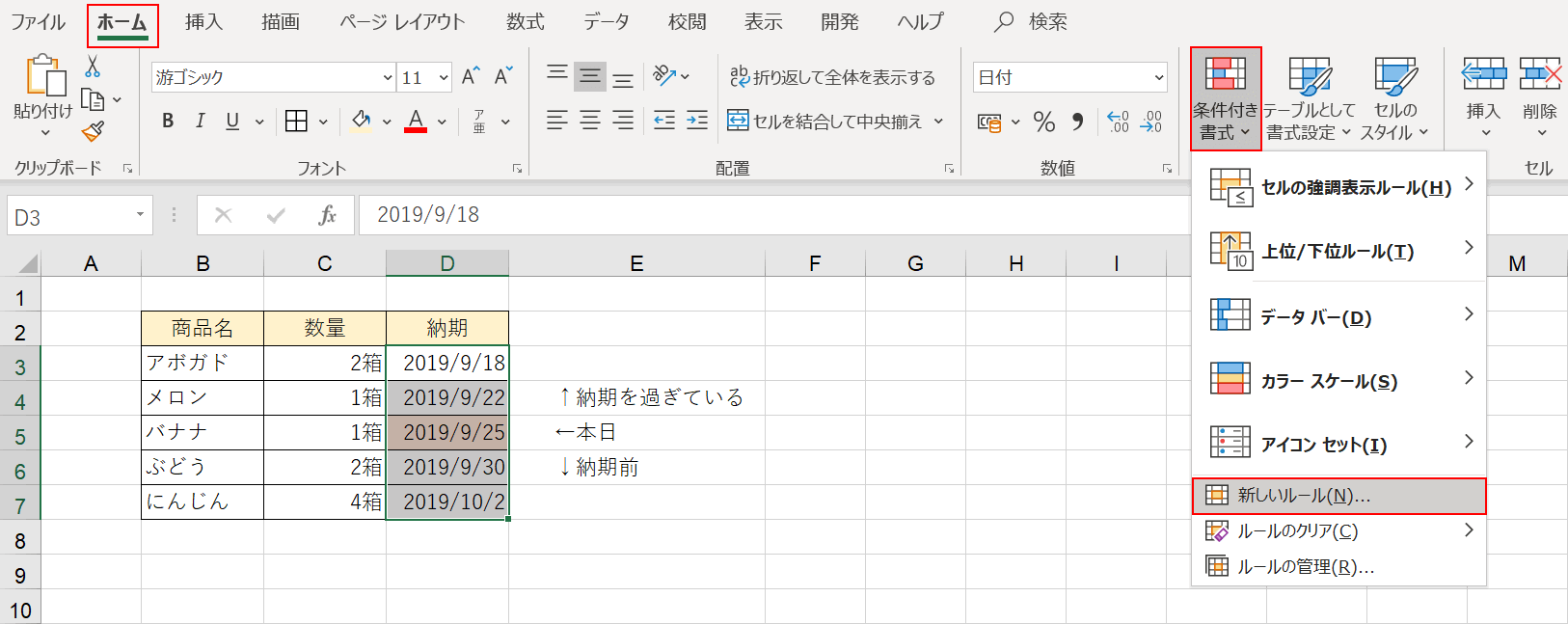Open the ファイル tab
This screenshot has height=624, width=1568.
tap(39, 21)
